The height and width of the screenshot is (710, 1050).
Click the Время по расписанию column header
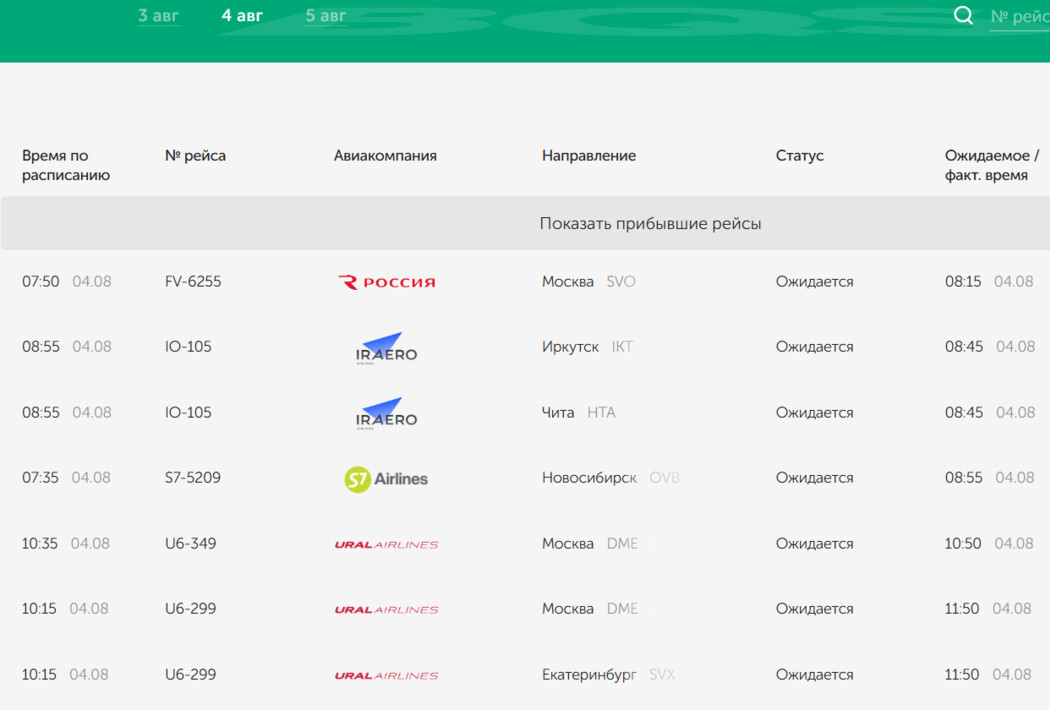(66, 165)
